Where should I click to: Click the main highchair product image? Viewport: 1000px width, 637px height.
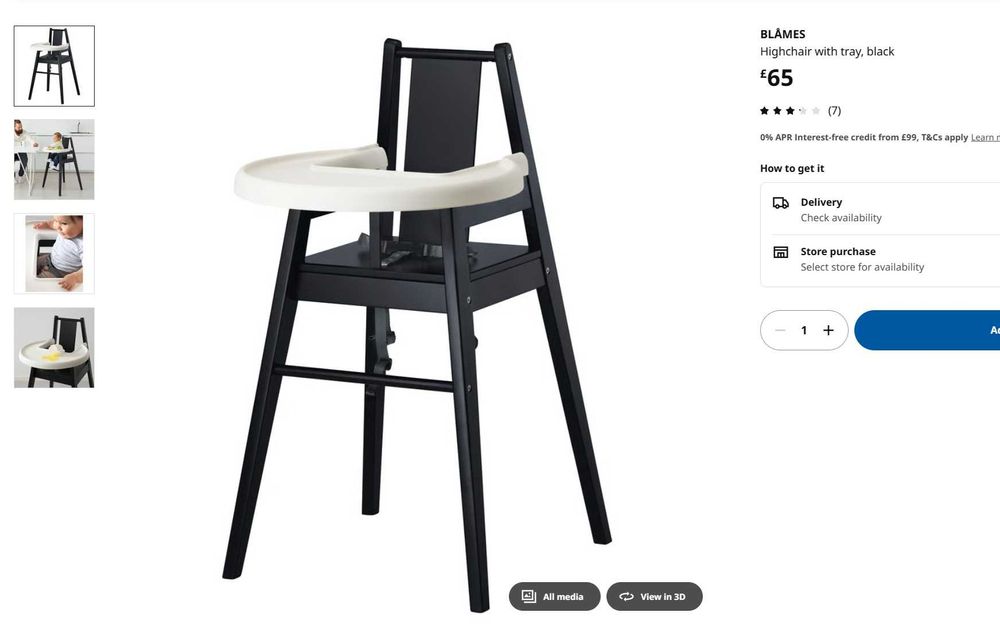(x=418, y=325)
